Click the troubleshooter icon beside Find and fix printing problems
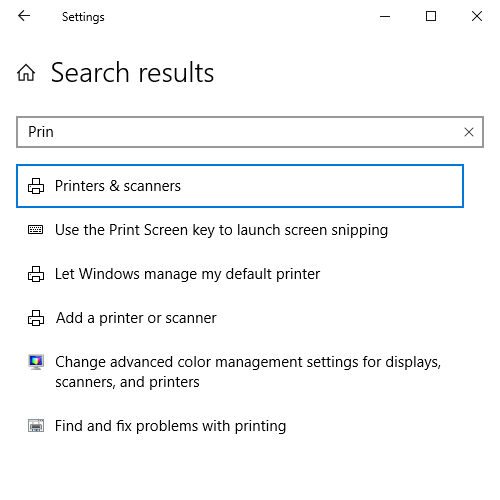 coord(36,426)
